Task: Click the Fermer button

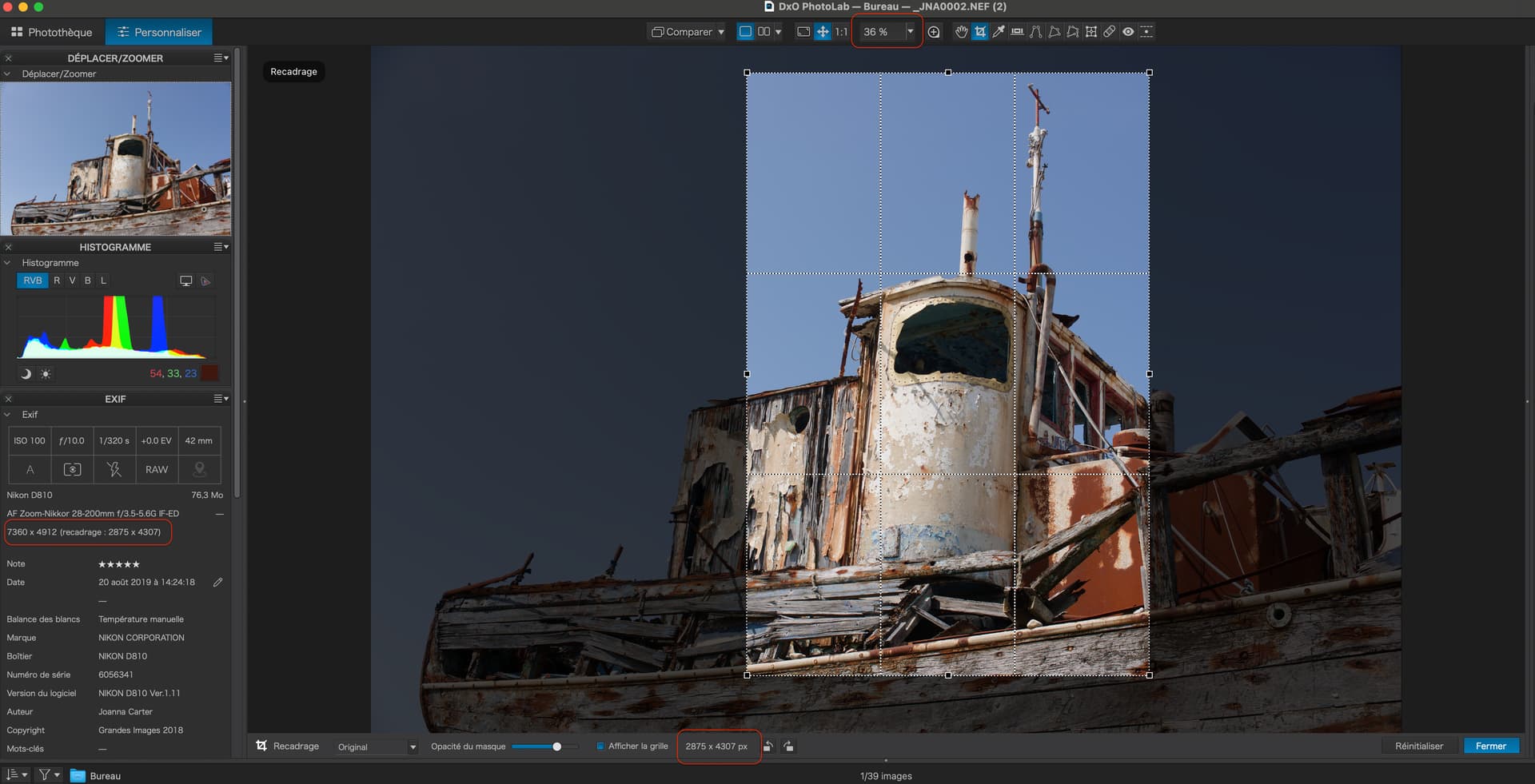Action: 1490,746
